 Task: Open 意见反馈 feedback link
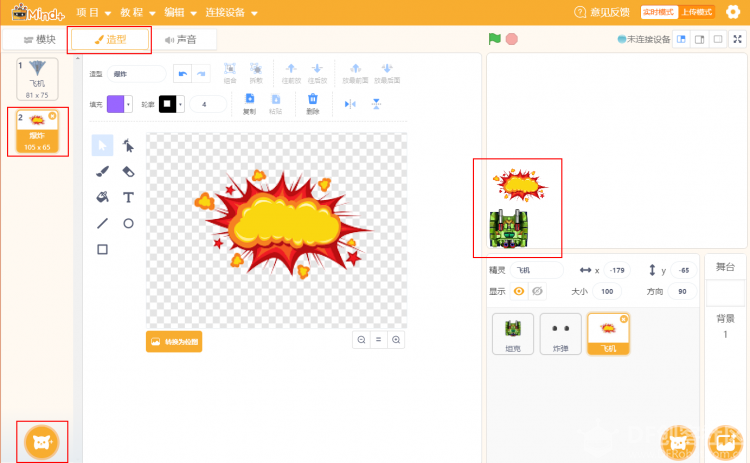(602, 12)
